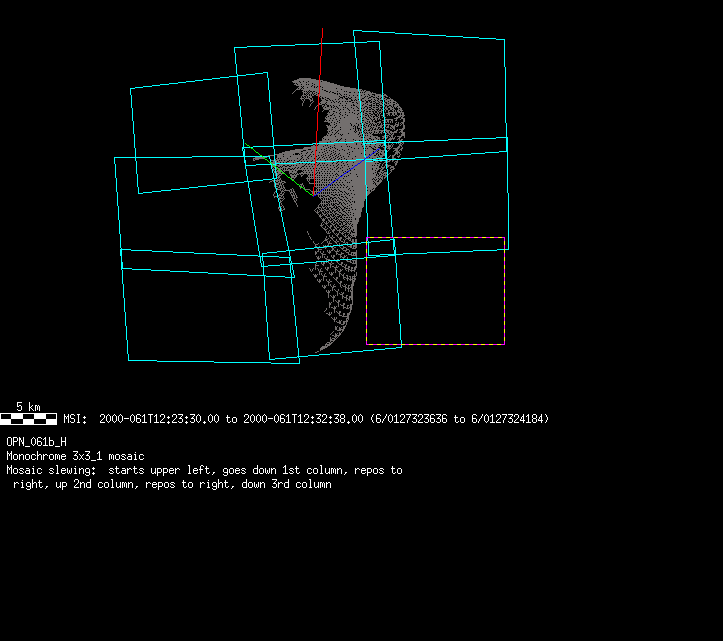
Task: Select end time 2000-061T12:32:38.00
Action: click(x=303, y=419)
